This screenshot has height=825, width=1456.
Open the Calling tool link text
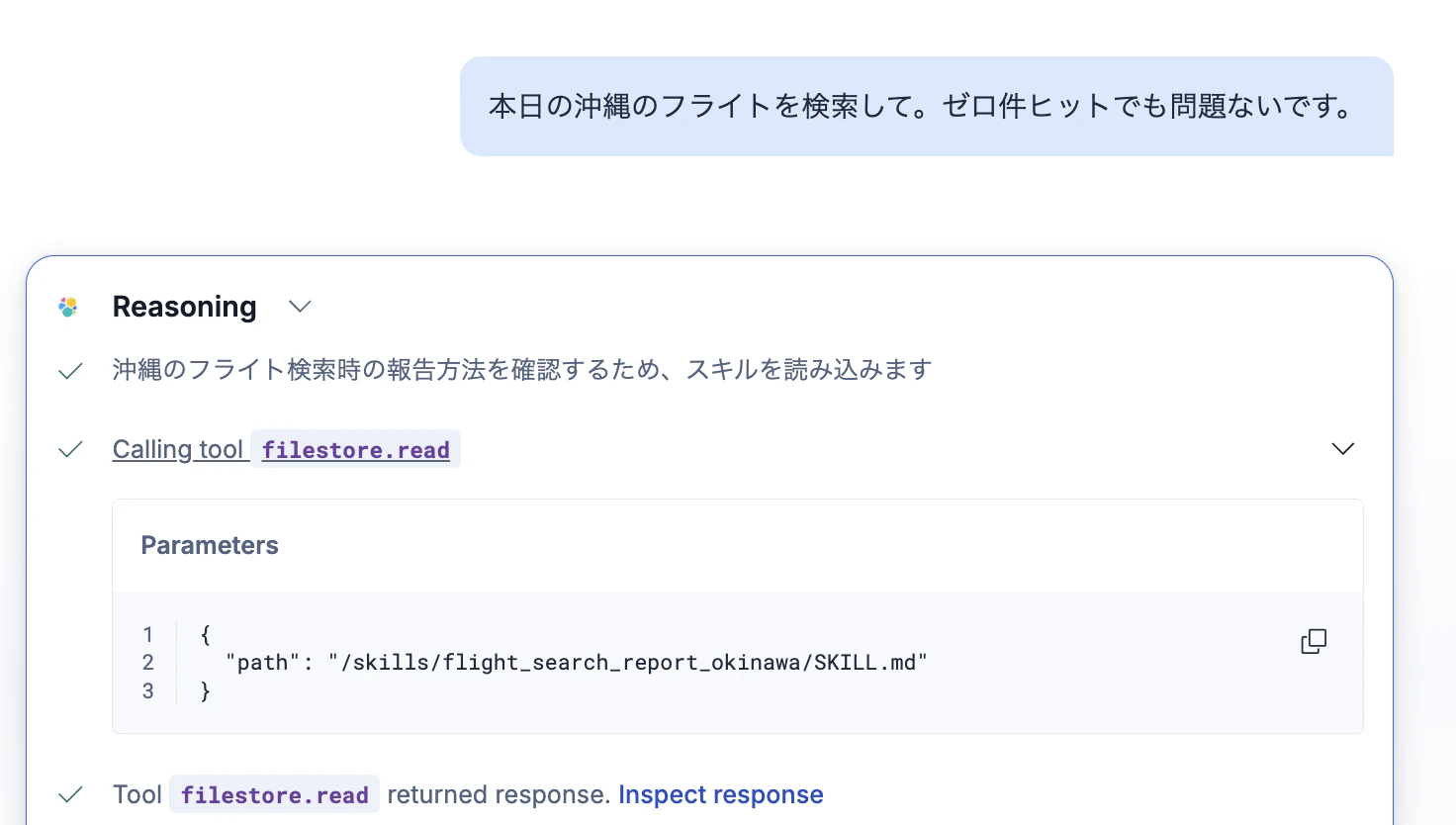coord(178,449)
